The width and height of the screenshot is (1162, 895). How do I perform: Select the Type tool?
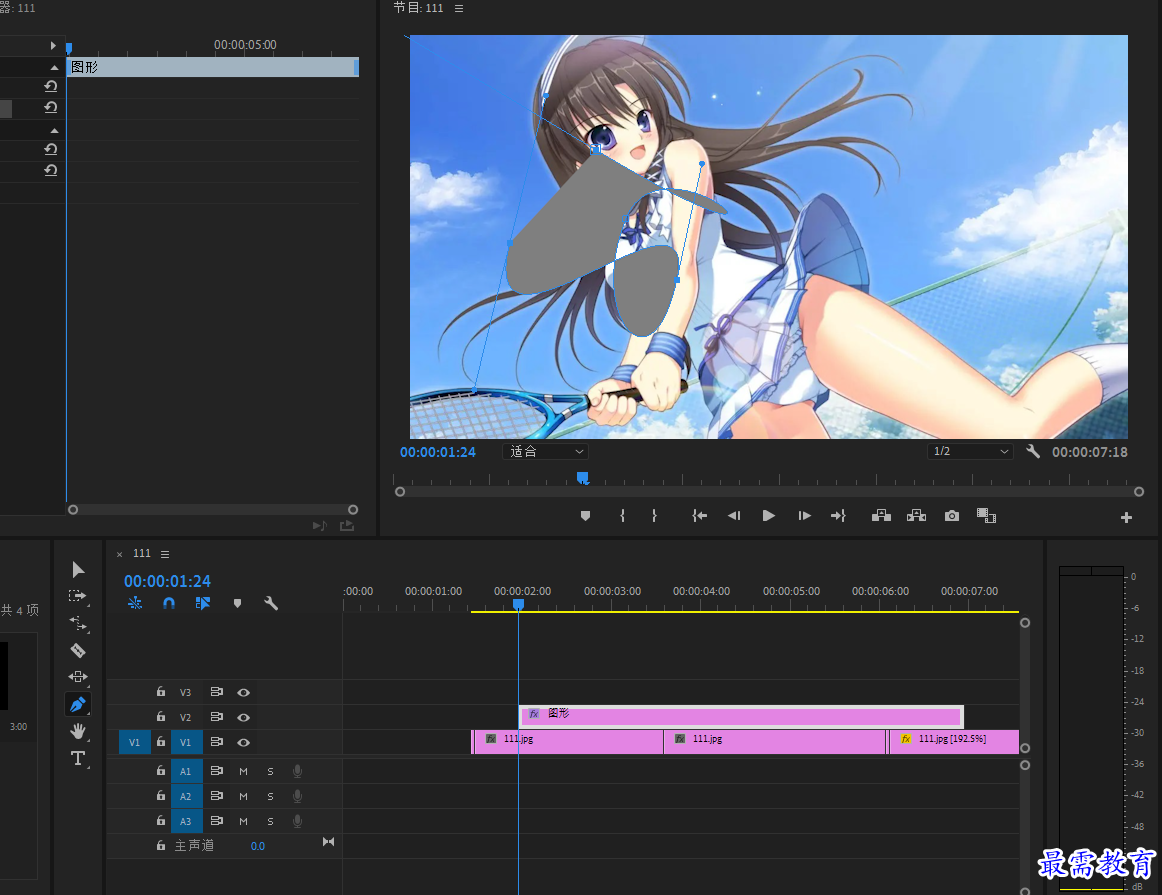78,758
